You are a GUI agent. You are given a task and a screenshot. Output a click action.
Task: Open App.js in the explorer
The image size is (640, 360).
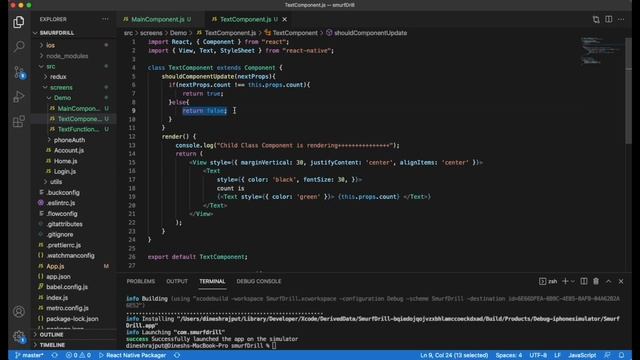tap(55, 266)
